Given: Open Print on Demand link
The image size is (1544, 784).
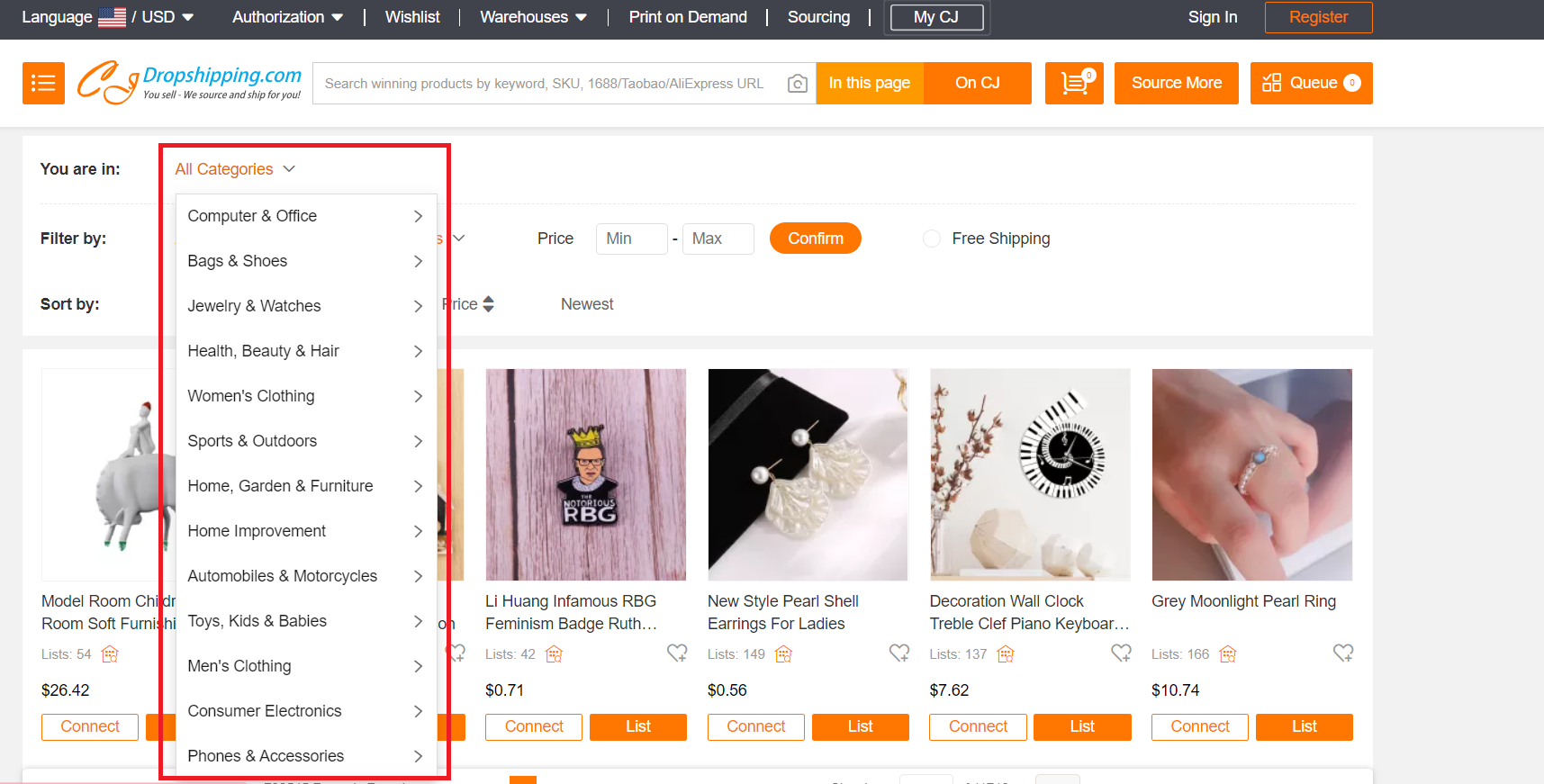Looking at the screenshot, I should pyautogui.click(x=688, y=17).
